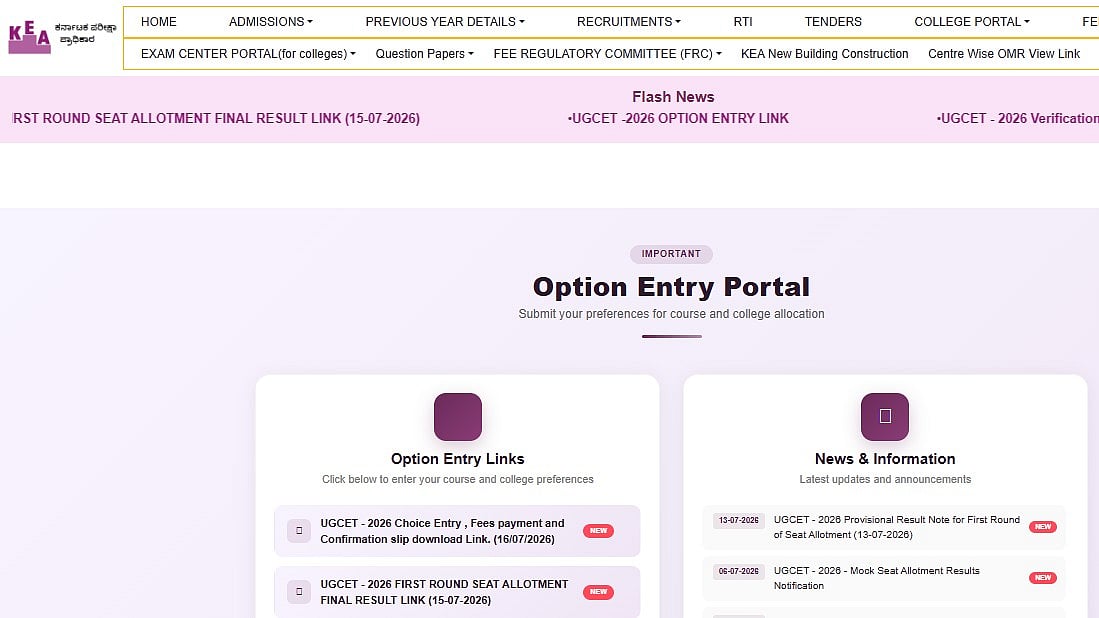Click NEW badge on Choice Entry link
This screenshot has width=1099, height=618.
coord(598,530)
